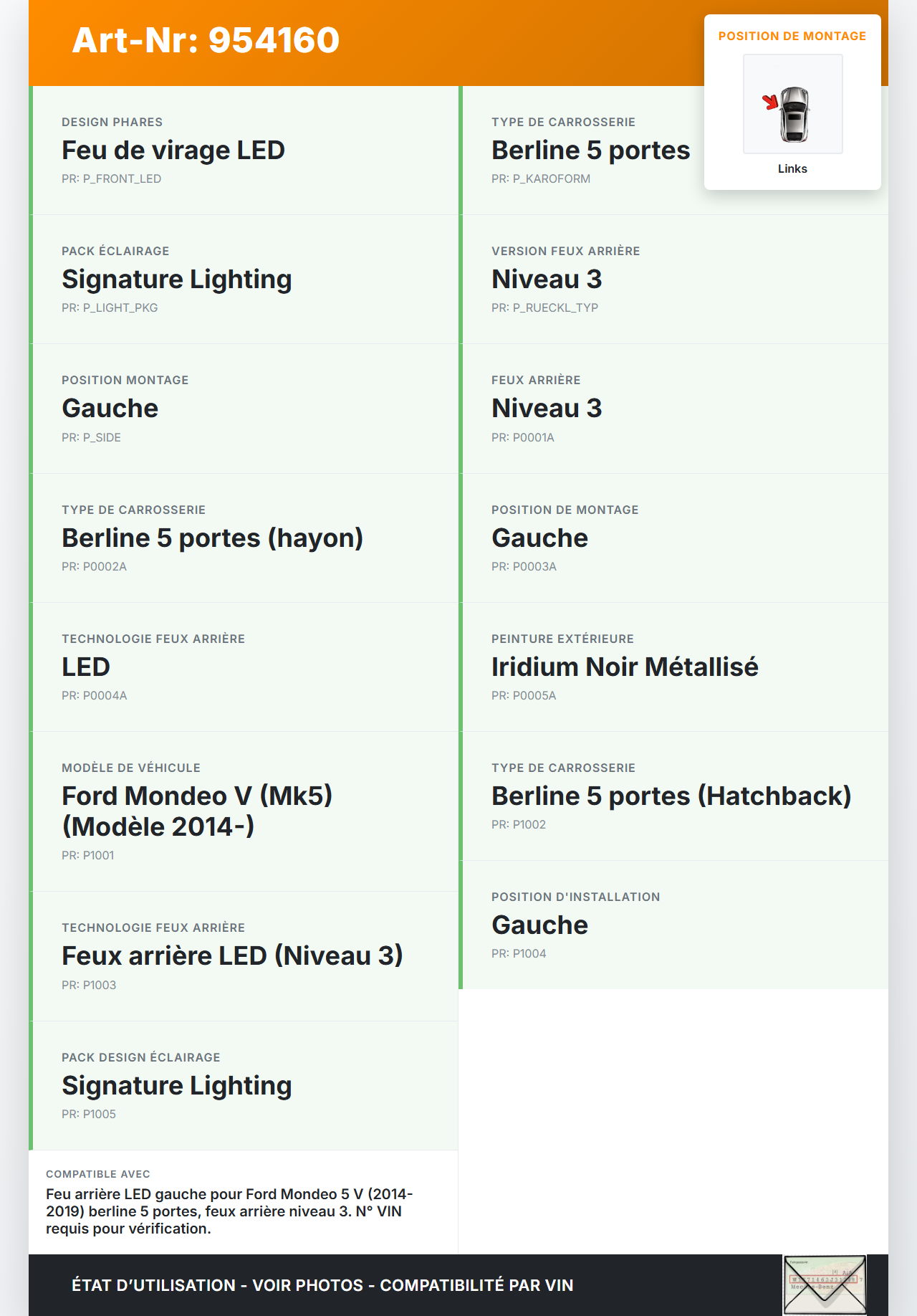This screenshot has height=1316, width=917.
Task: Select Gauche under Position de Montage
Action: (539, 538)
